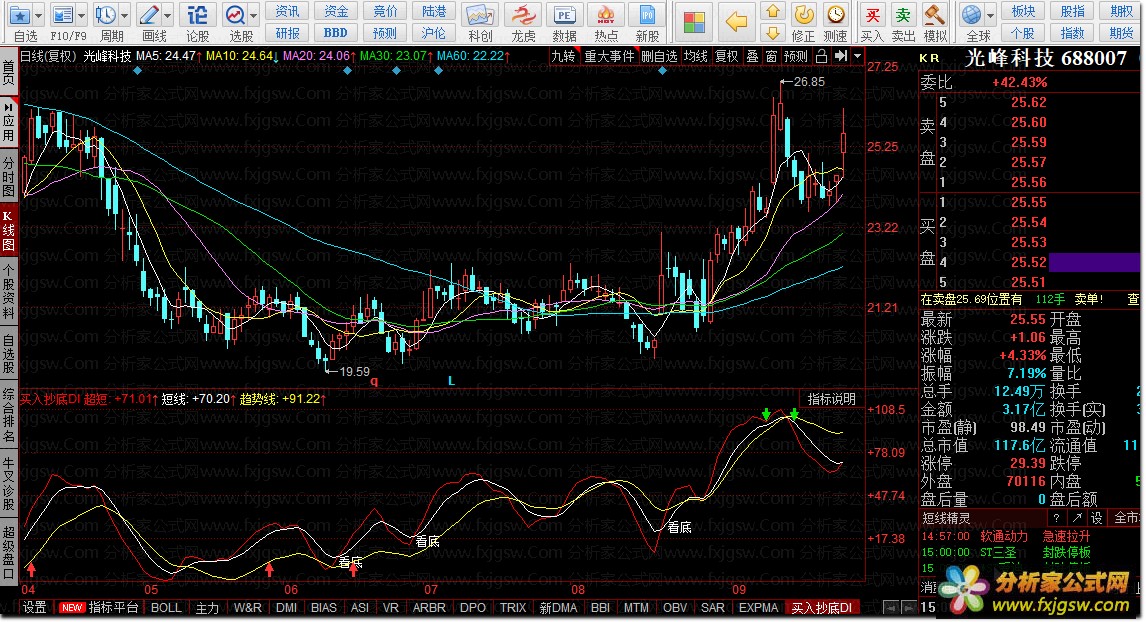Click the 沪伦 button
Image resolution: width=1146 pixels, height=622 pixels.
coord(433,33)
